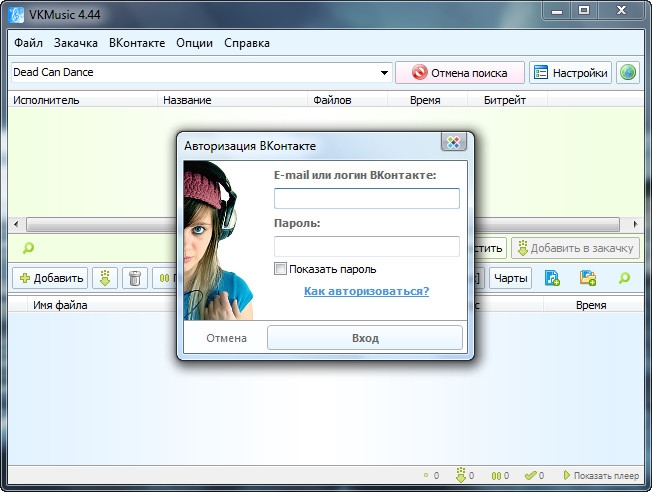Click the paused downloads counter in status bar
This screenshot has height=492, width=652.
[x=500, y=475]
